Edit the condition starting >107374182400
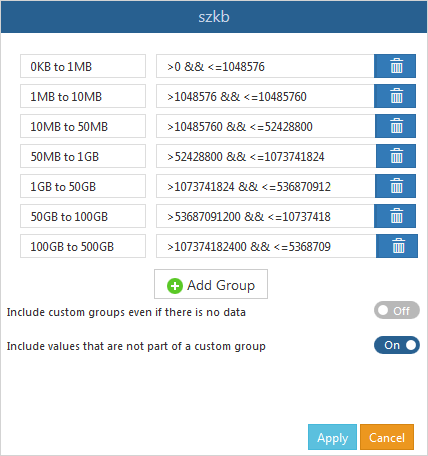The width and height of the screenshot is (428, 456). pos(266,246)
